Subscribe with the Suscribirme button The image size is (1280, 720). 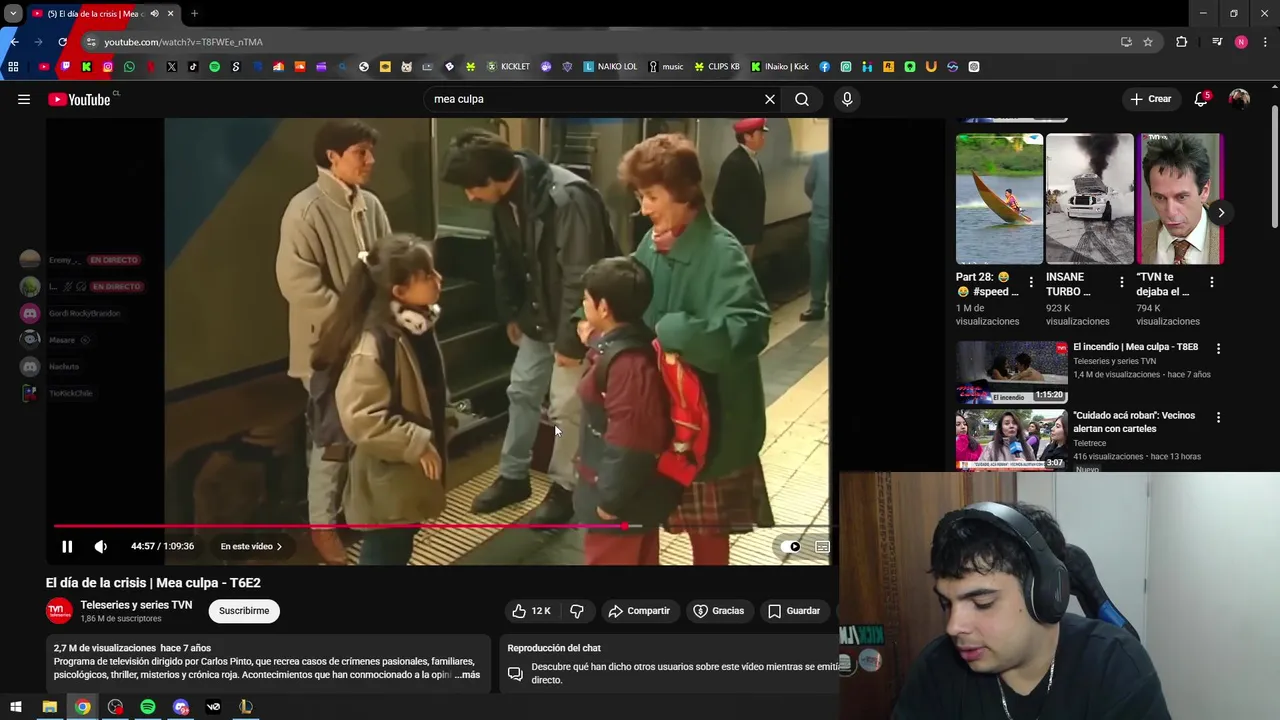(244, 611)
